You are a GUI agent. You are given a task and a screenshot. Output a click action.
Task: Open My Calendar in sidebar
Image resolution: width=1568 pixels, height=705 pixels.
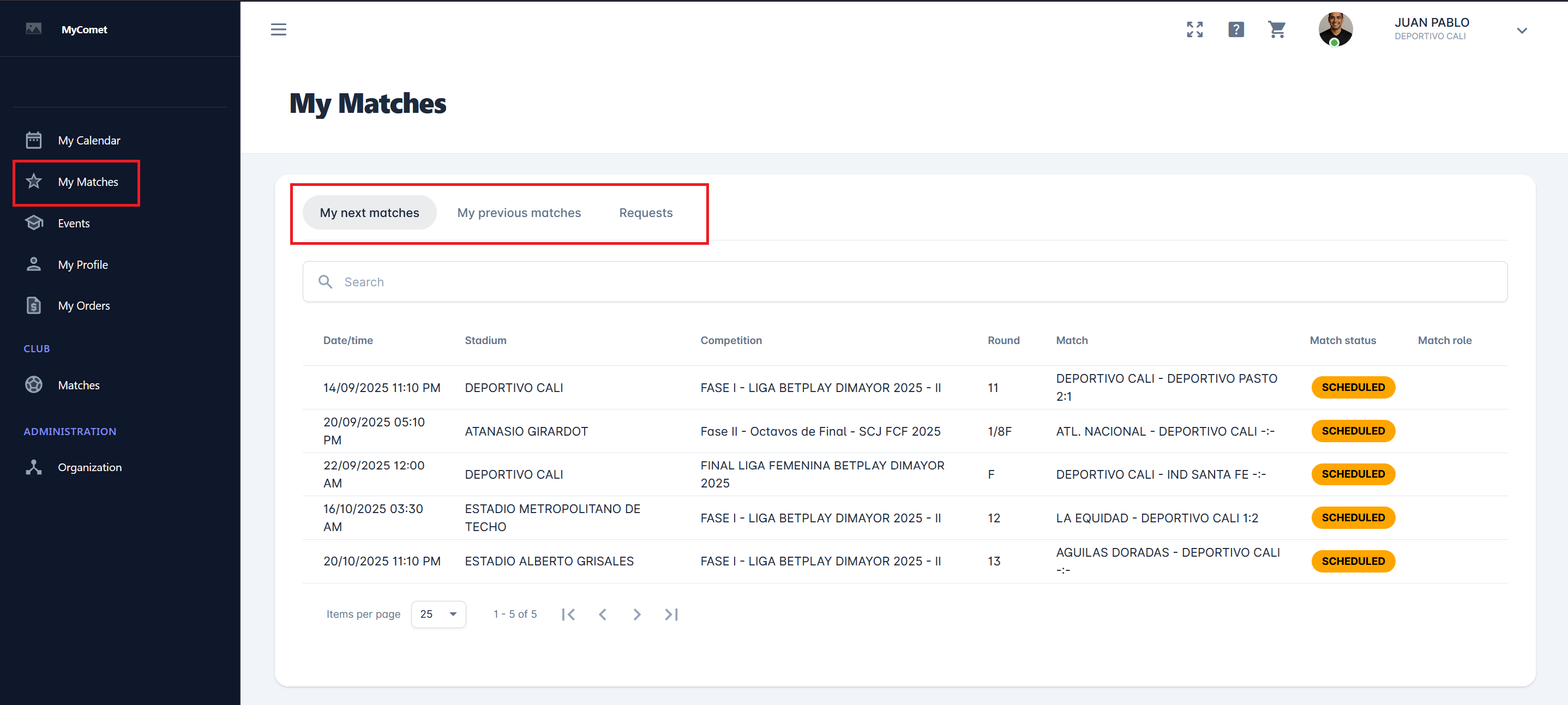89,141
